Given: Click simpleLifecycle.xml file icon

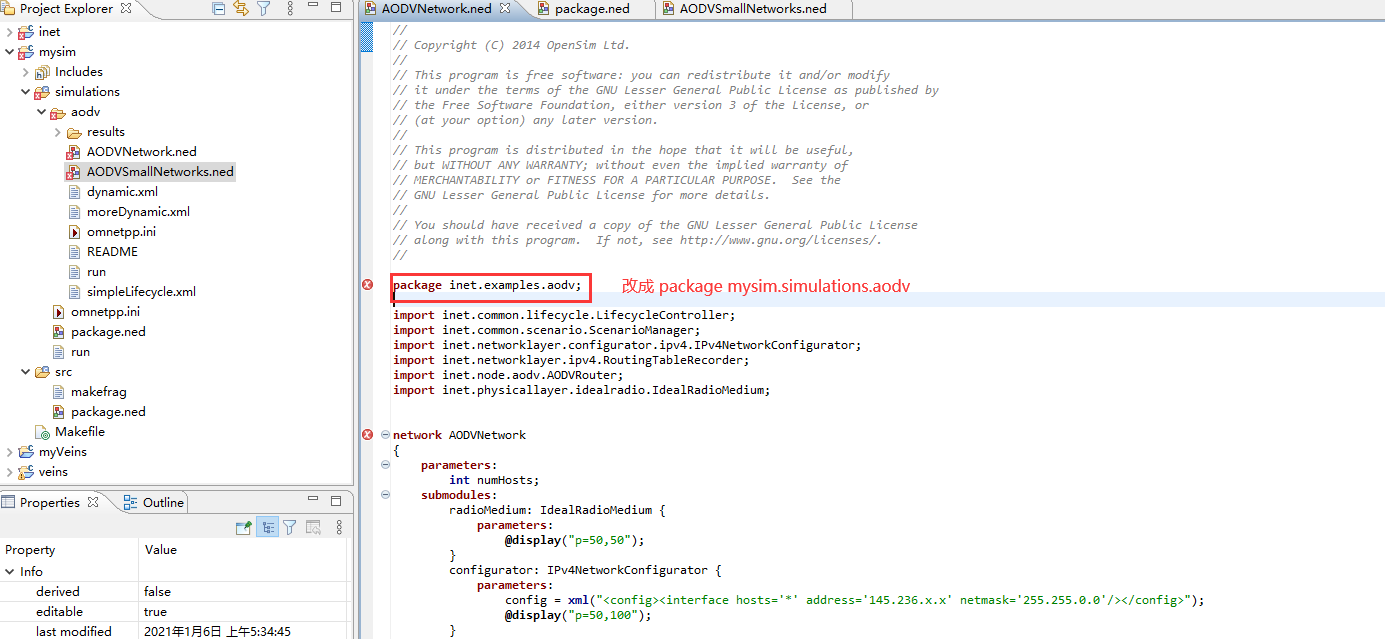Looking at the screenshot, I should [75, 292].
